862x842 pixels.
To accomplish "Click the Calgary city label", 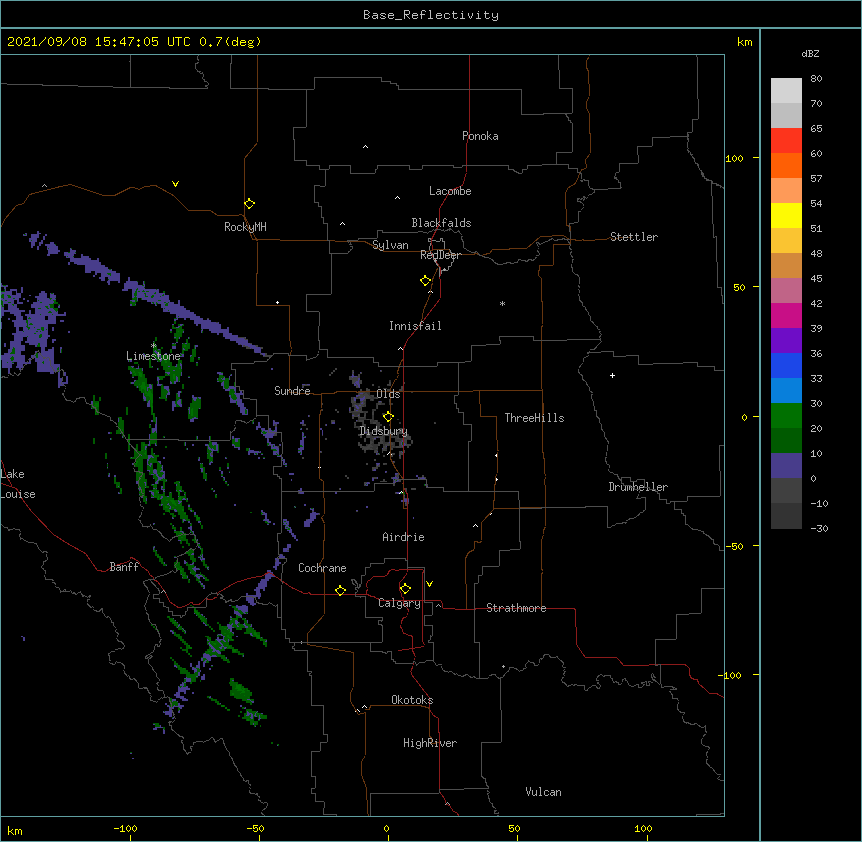I will coord(399,603).
